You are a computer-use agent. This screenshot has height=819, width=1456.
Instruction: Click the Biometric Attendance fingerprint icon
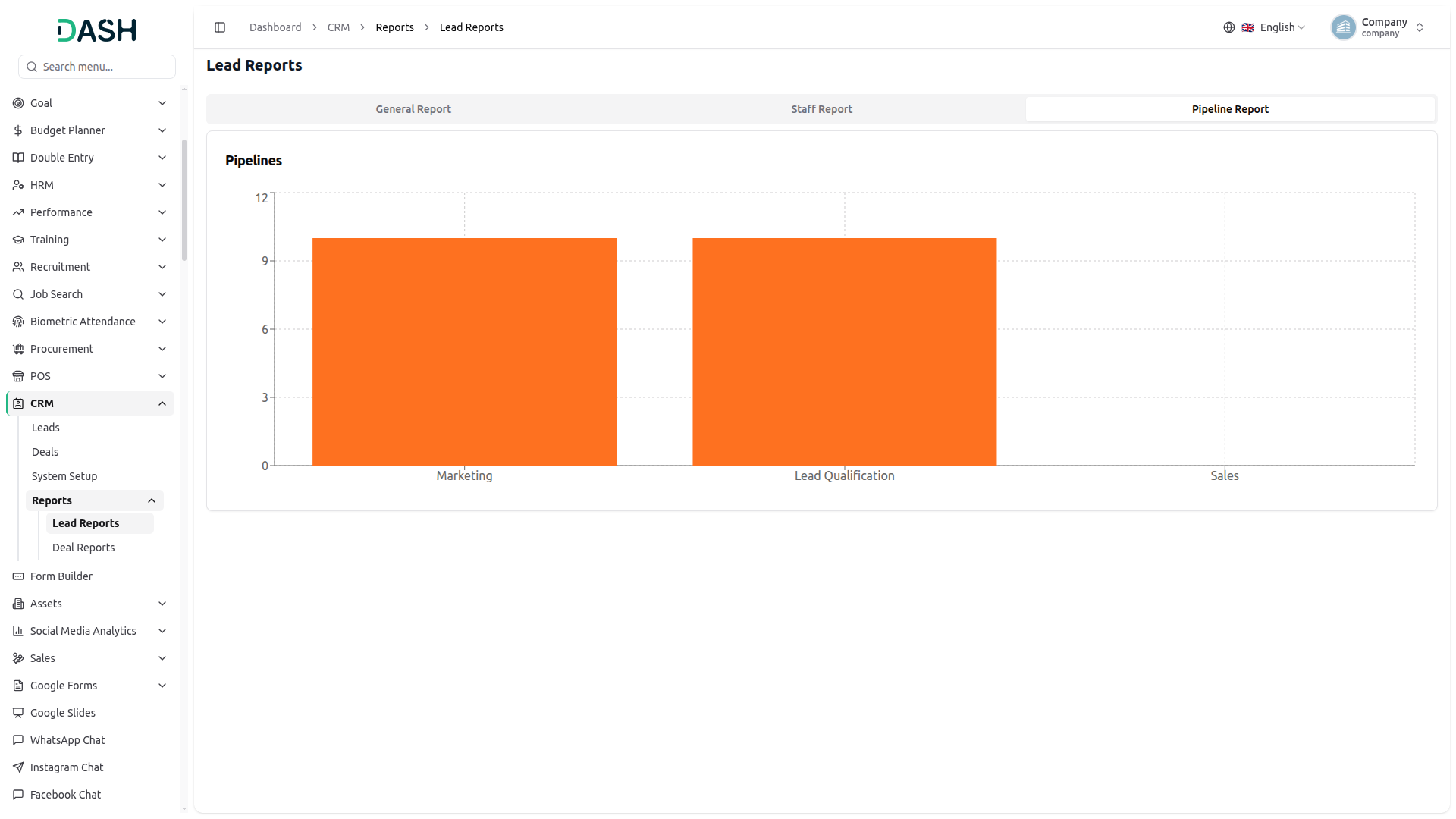pos(18,322)
